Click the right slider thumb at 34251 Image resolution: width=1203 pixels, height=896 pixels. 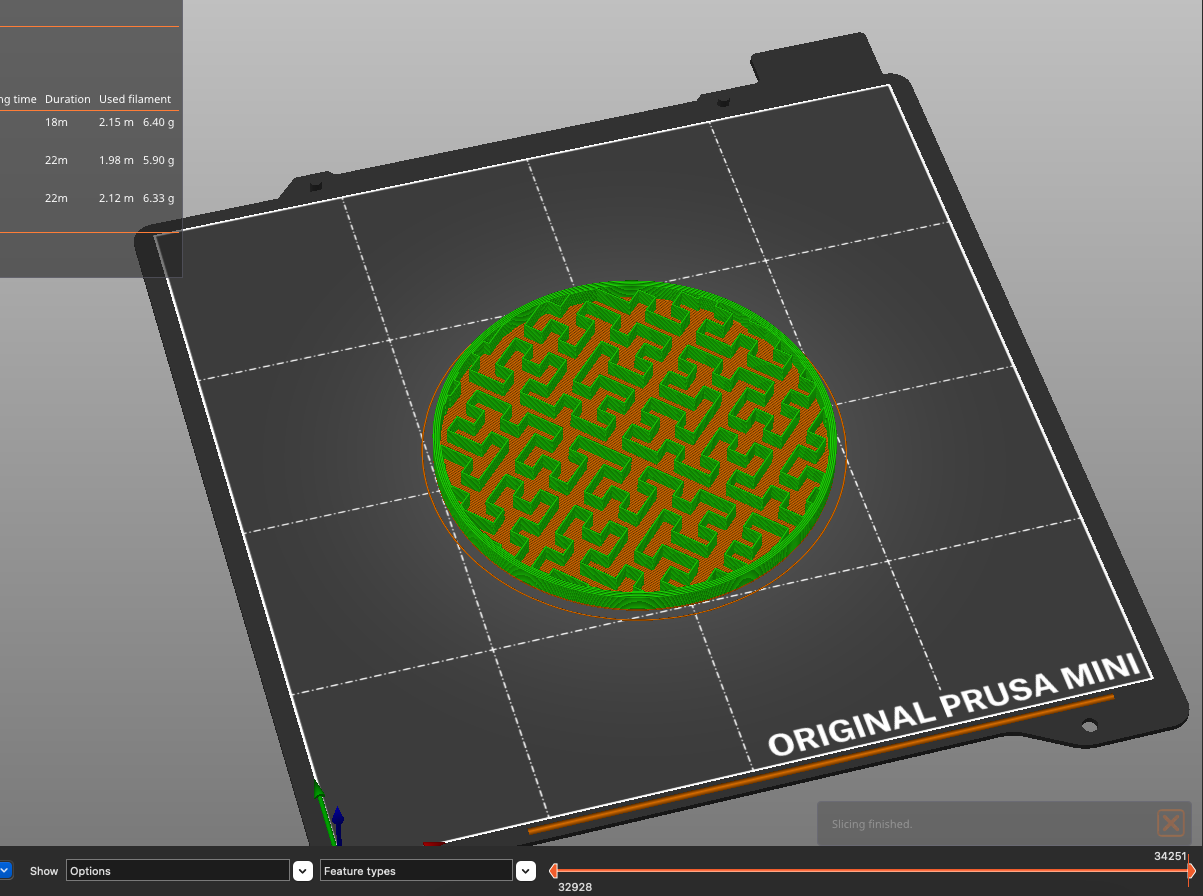point(1191,871)
